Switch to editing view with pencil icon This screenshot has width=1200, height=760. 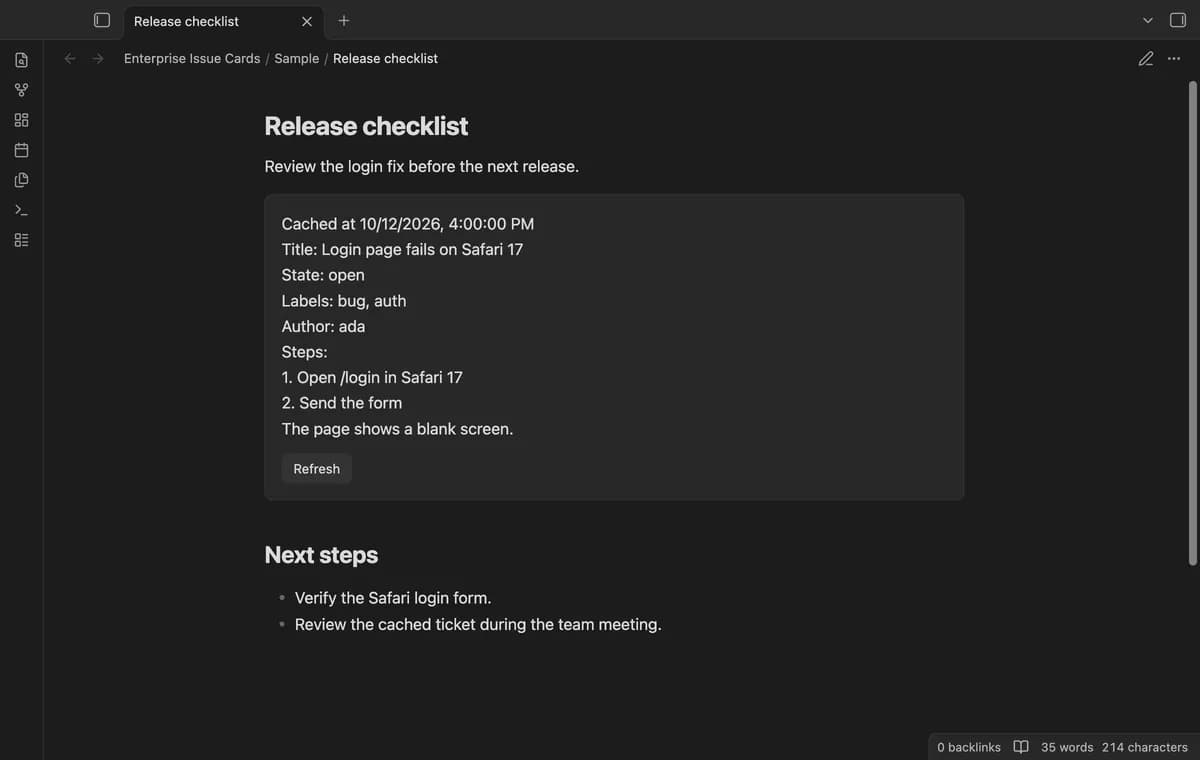pos(1146,58)
